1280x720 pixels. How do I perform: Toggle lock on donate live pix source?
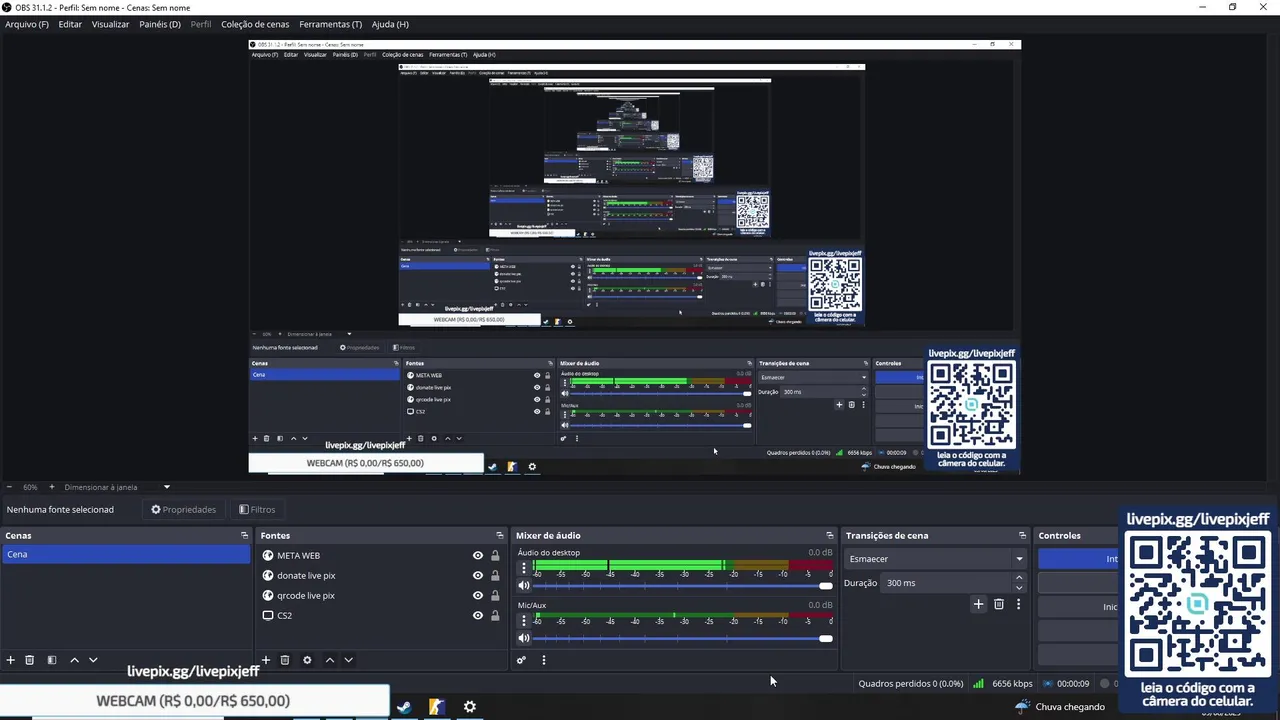[495, 576]
